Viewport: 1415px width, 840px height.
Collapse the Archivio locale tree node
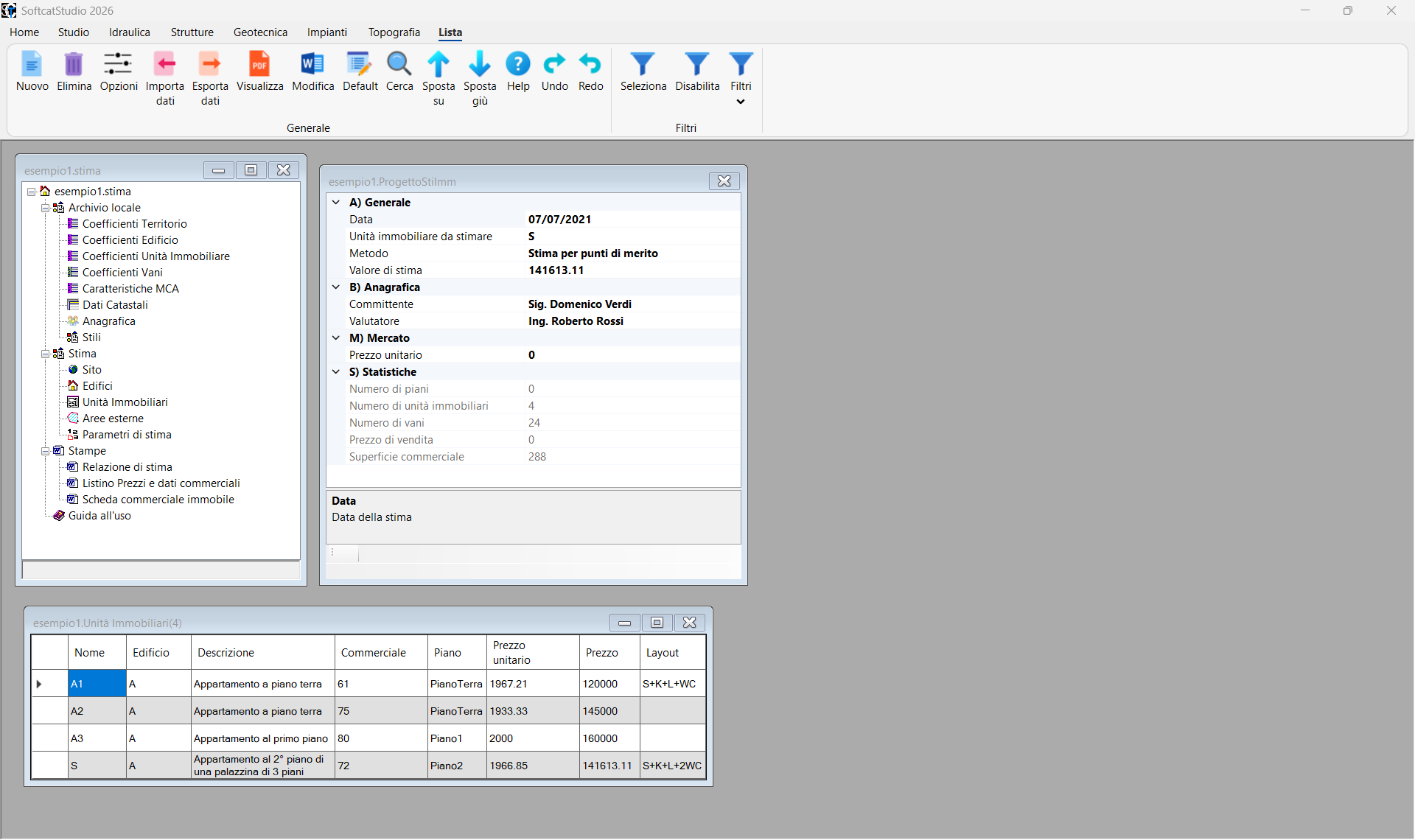tap(45, 208)
